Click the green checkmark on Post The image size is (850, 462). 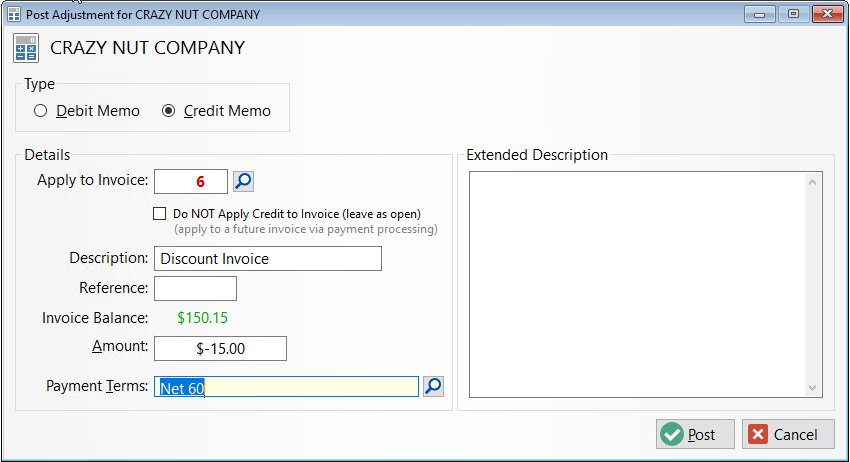pyautogui.click(x=672, y=434)
